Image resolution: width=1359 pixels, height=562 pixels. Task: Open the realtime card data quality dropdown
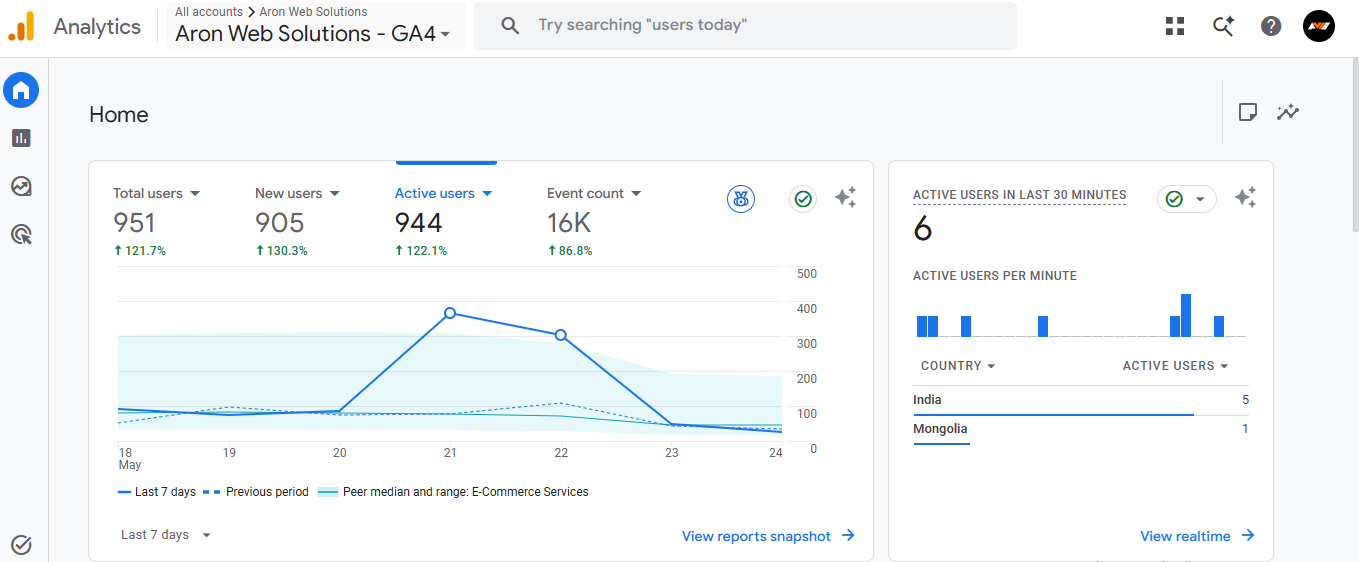(1187, 199)
